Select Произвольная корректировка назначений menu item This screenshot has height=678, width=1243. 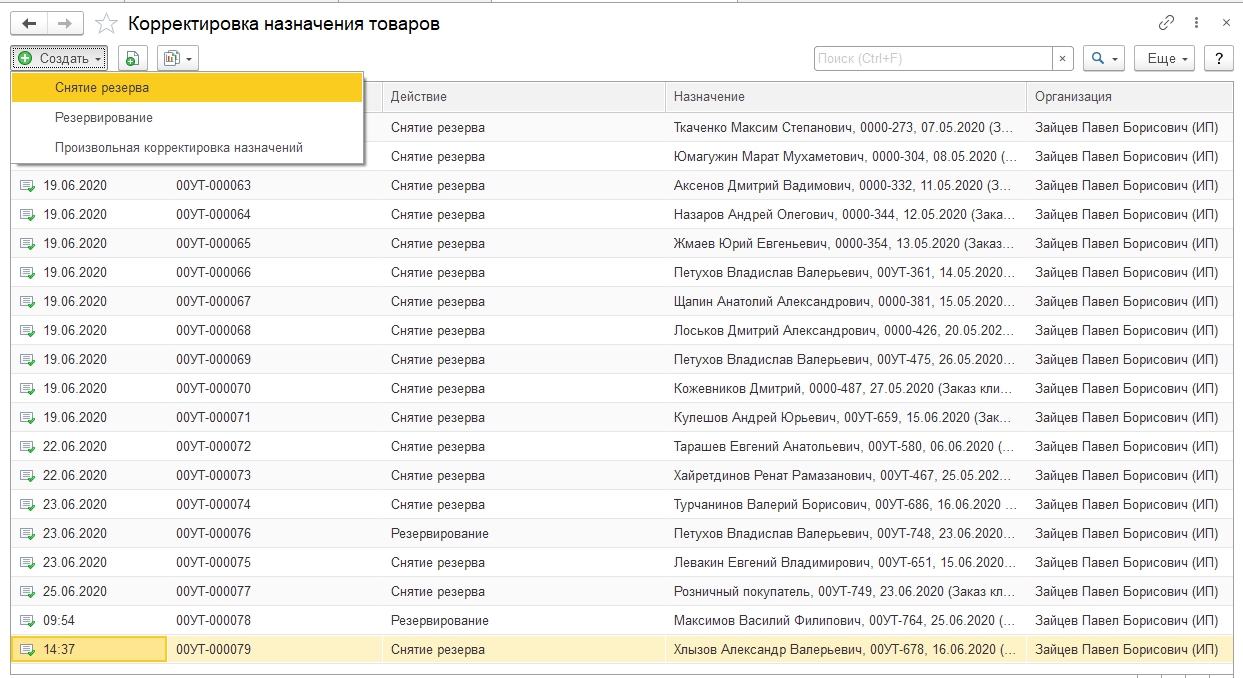point(179,147)
